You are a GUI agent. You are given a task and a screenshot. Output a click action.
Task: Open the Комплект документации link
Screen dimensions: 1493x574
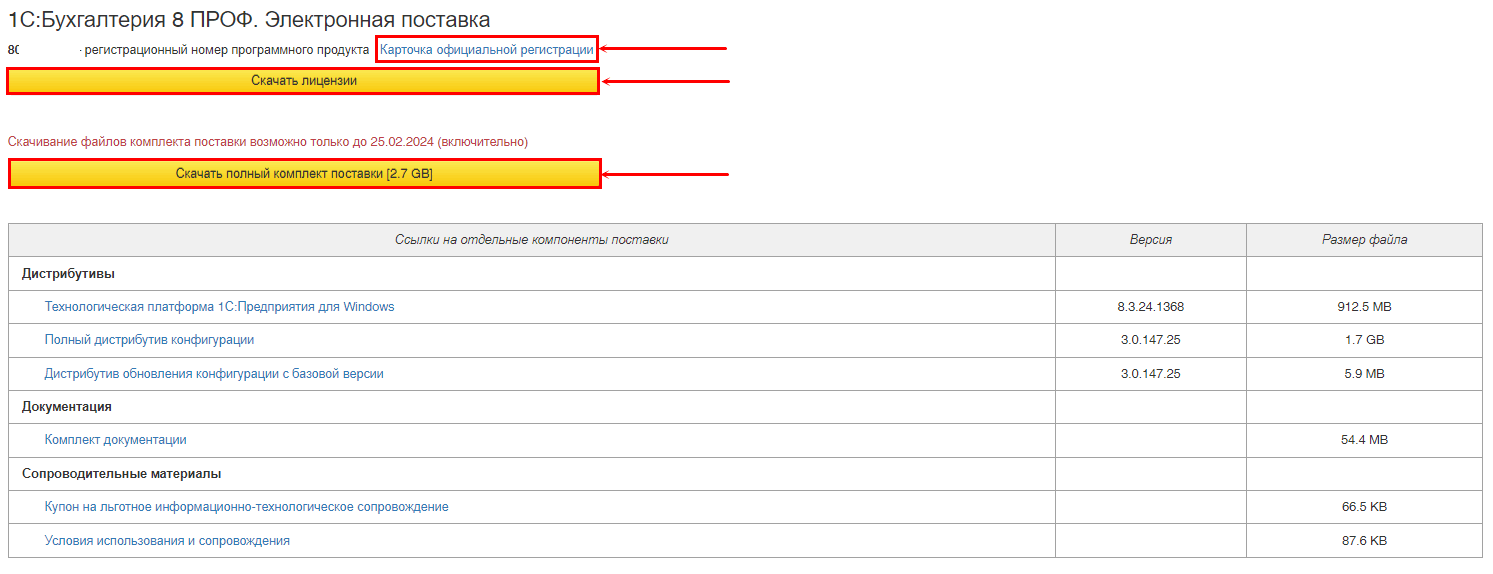tap(115, 440)
